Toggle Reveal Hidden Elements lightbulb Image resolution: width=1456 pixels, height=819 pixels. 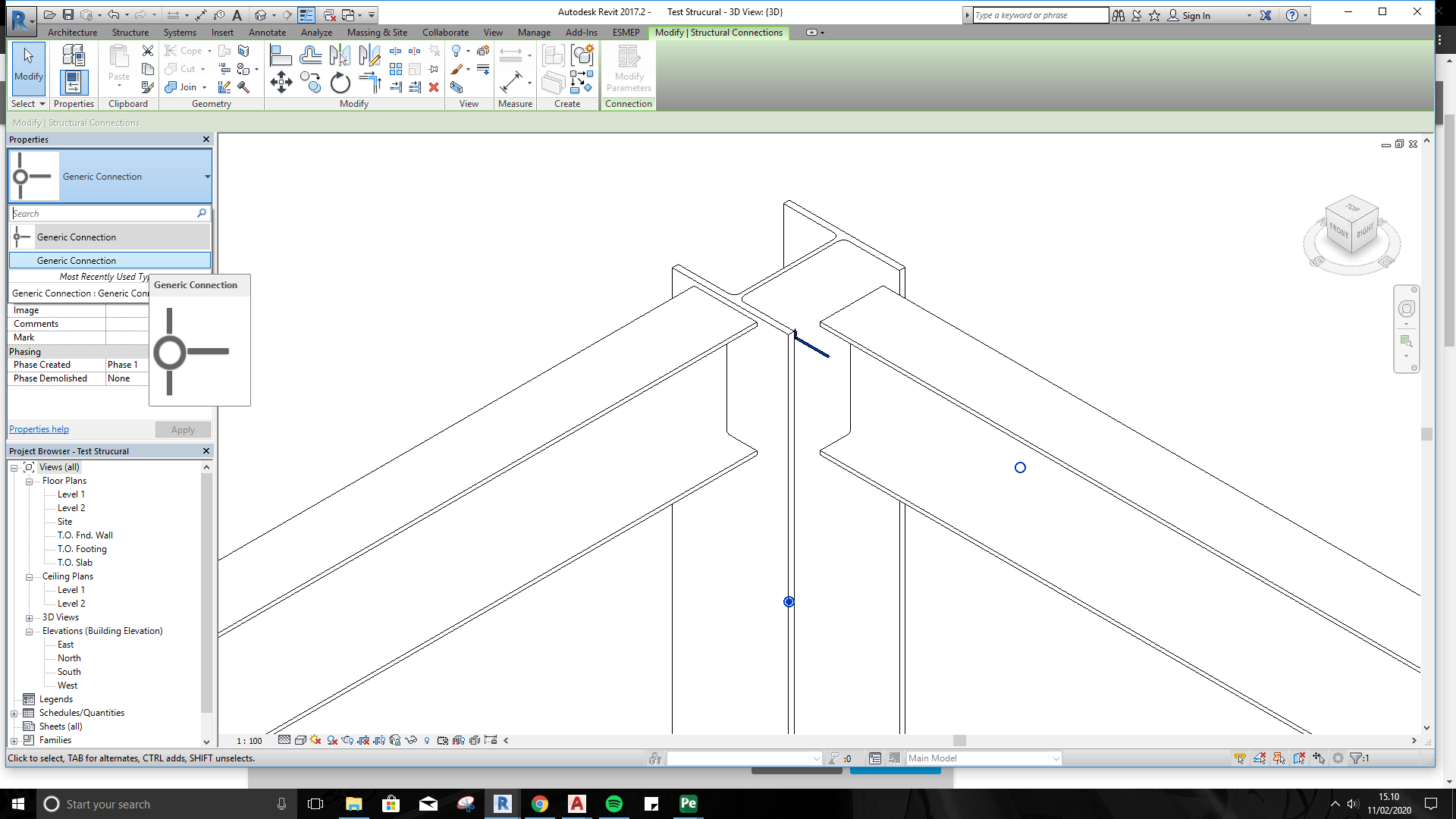pos(428,741)
